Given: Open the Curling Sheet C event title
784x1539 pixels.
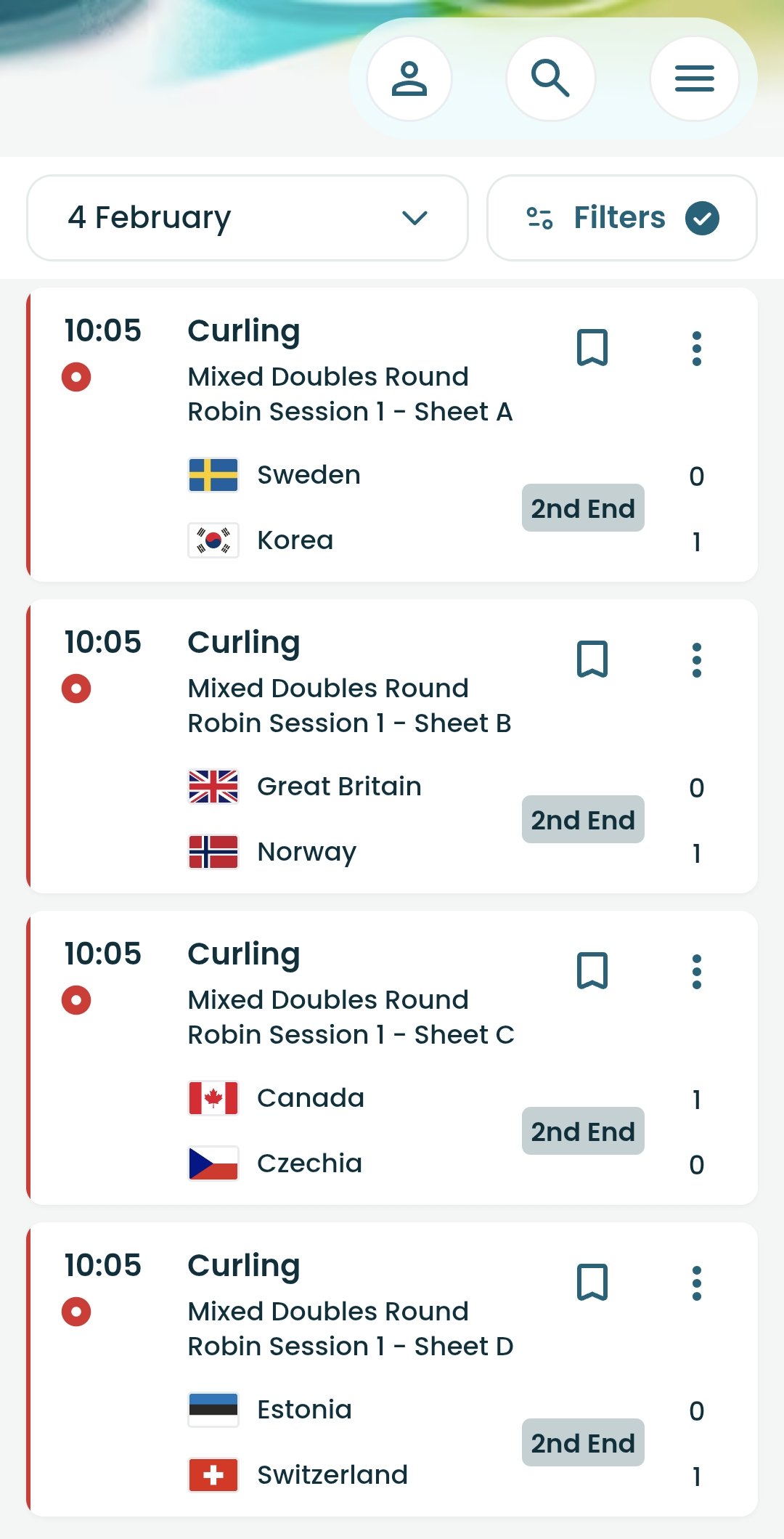Looking at the screenshot, I should coord(244,954).
